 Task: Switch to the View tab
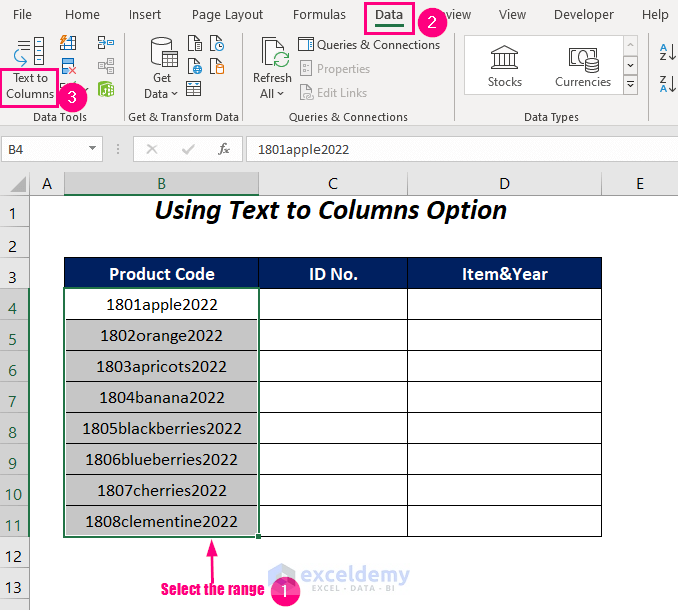(512, 15)
